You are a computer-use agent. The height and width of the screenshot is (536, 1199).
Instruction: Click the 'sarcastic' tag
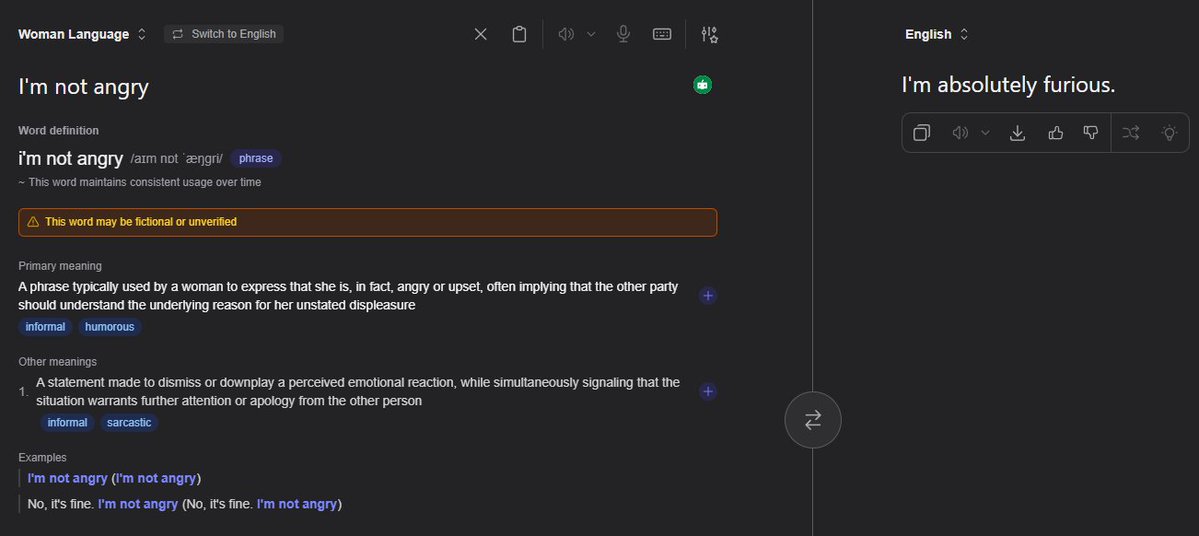(129, 423)
